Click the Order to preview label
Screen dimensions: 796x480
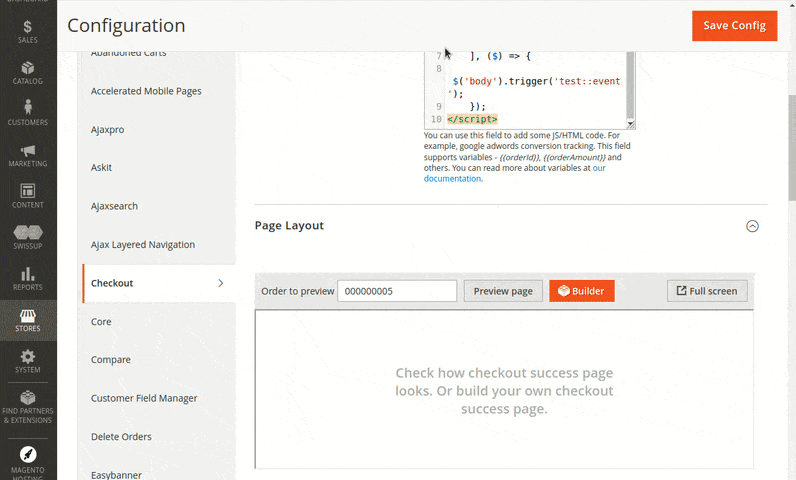(x=297, y=291)
